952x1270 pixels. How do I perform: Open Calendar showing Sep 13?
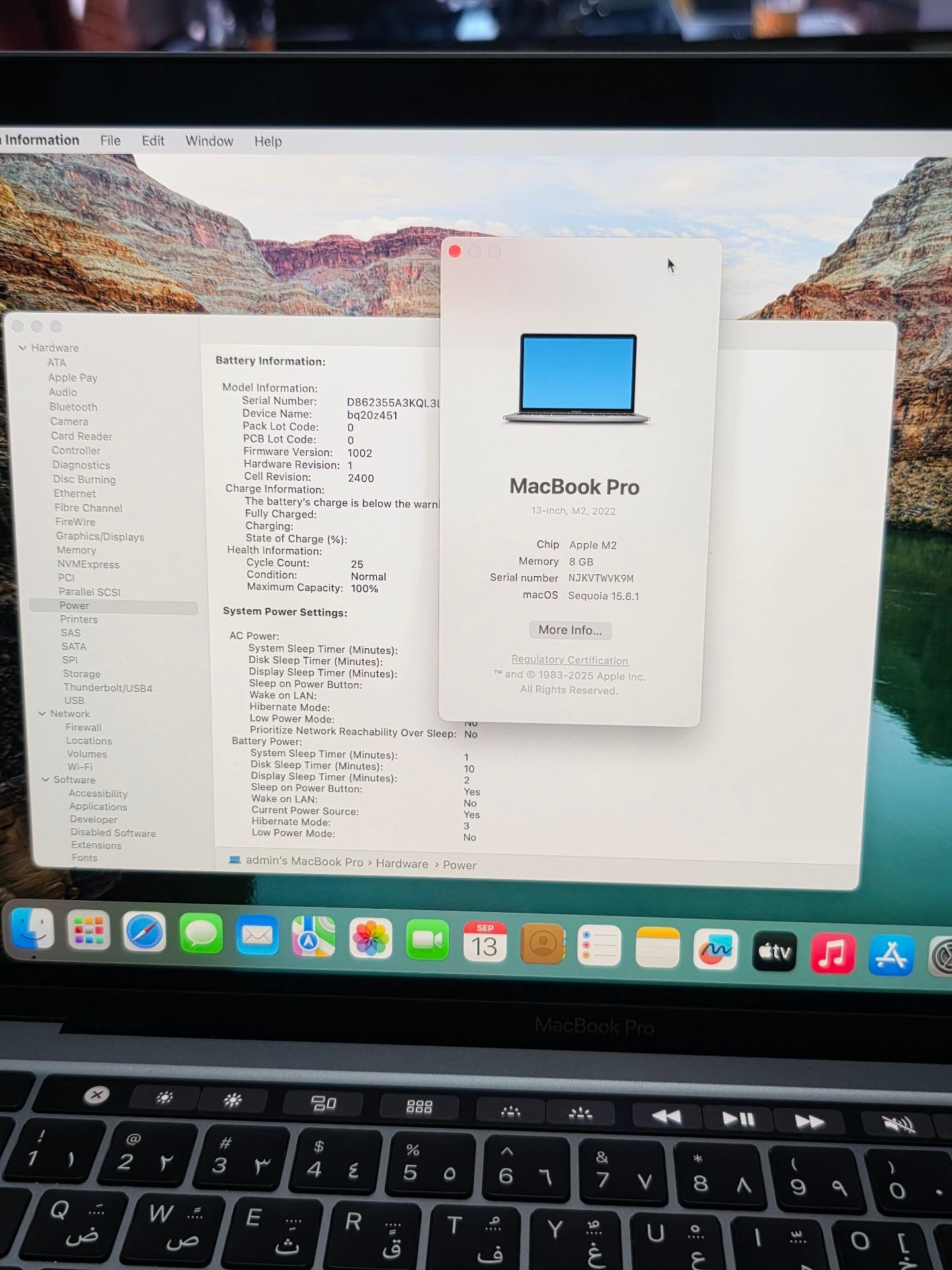tap(485, 942)
